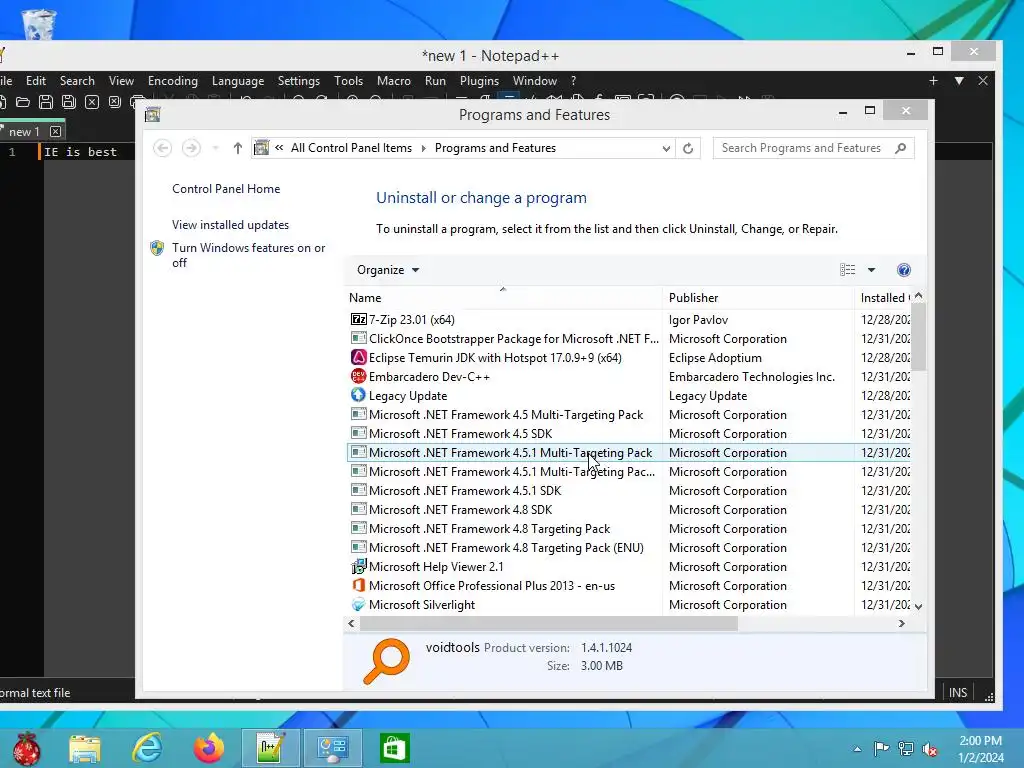The height and width of the screenshot is (768, 1024).
Task: Show hidden tray icons arrow
Action: 857,749
